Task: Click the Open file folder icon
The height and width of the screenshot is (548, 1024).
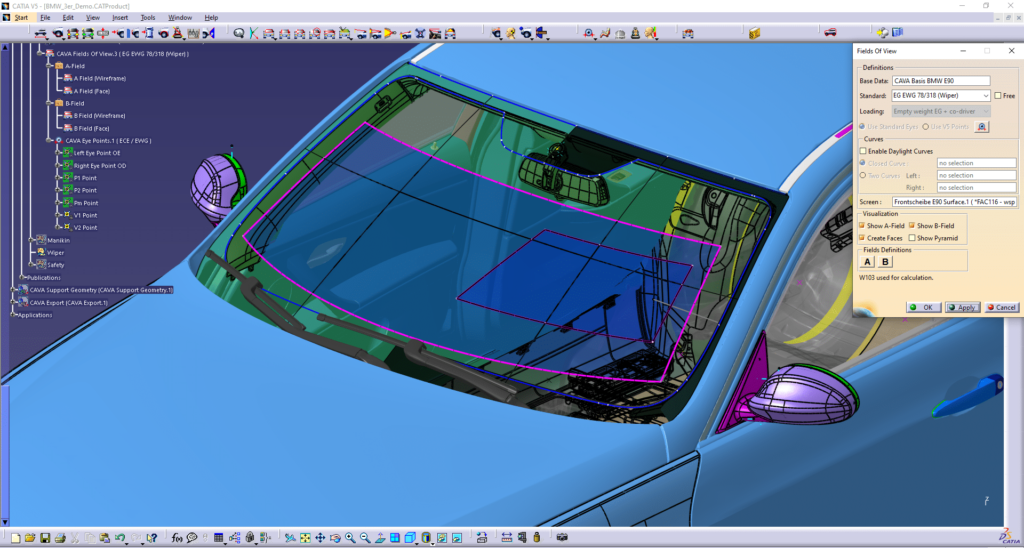Action: point(30,538)
